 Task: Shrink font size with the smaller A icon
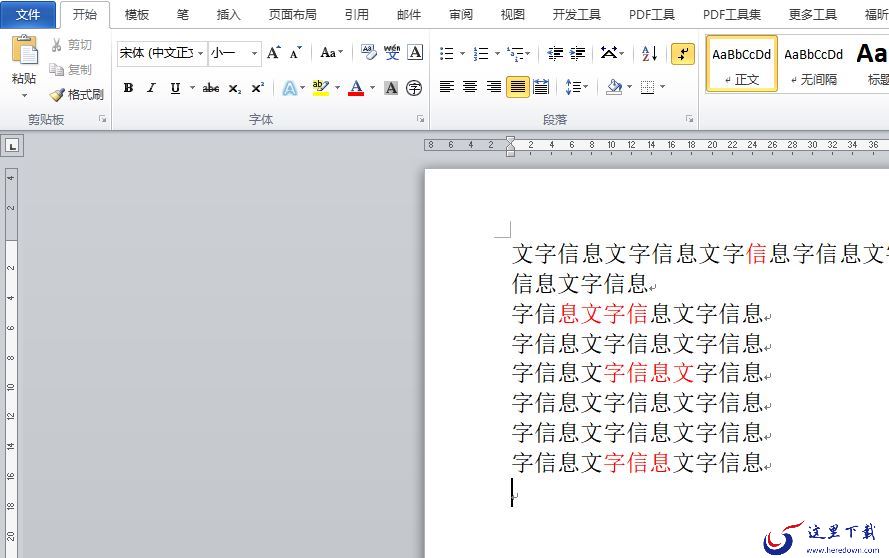click(295, 53)
